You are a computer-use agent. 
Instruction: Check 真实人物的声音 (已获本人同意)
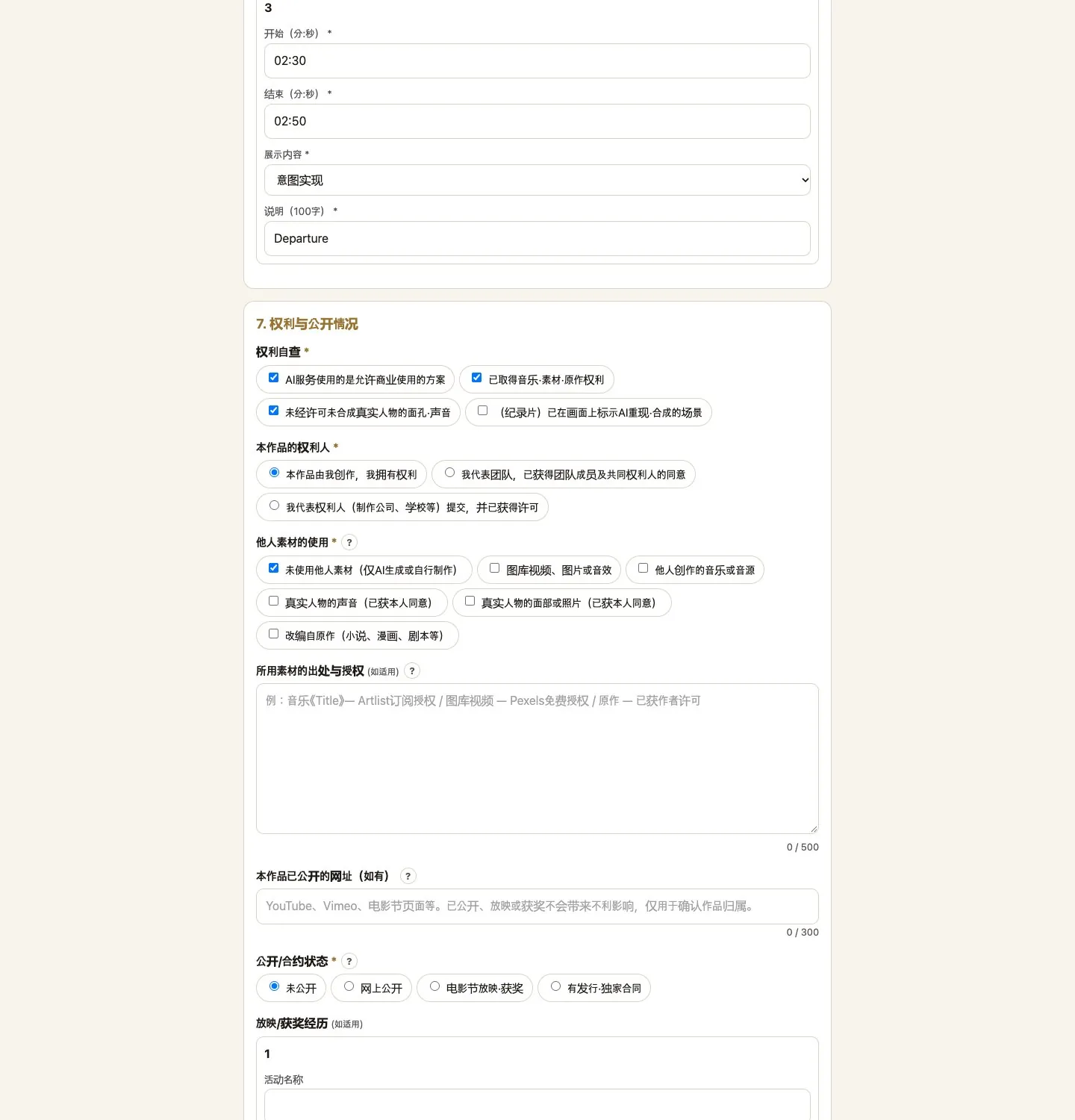point(274,601)
